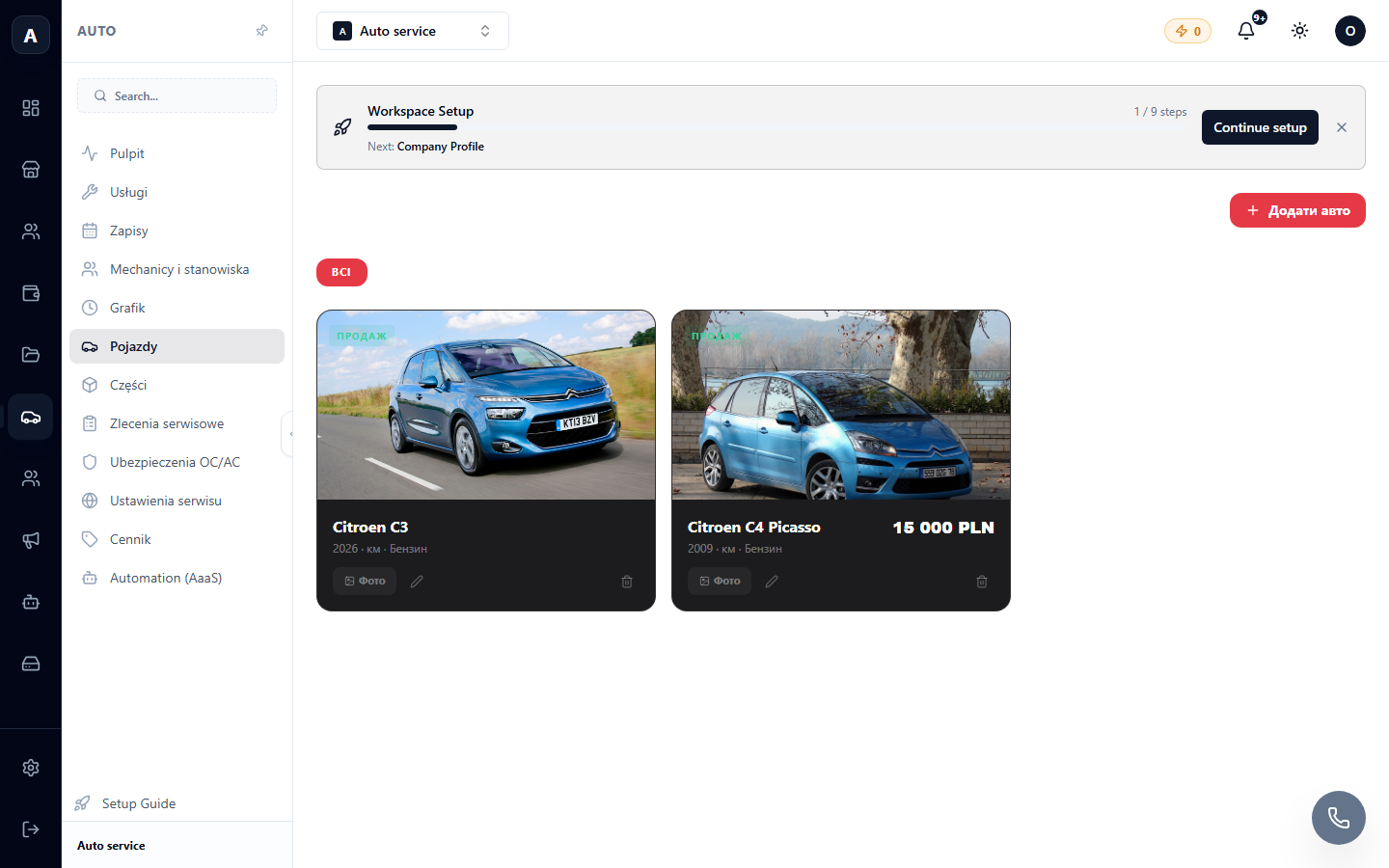Open the notifications bell
The width and height of the screenshot is (1389, 868).
[1246, 31]
